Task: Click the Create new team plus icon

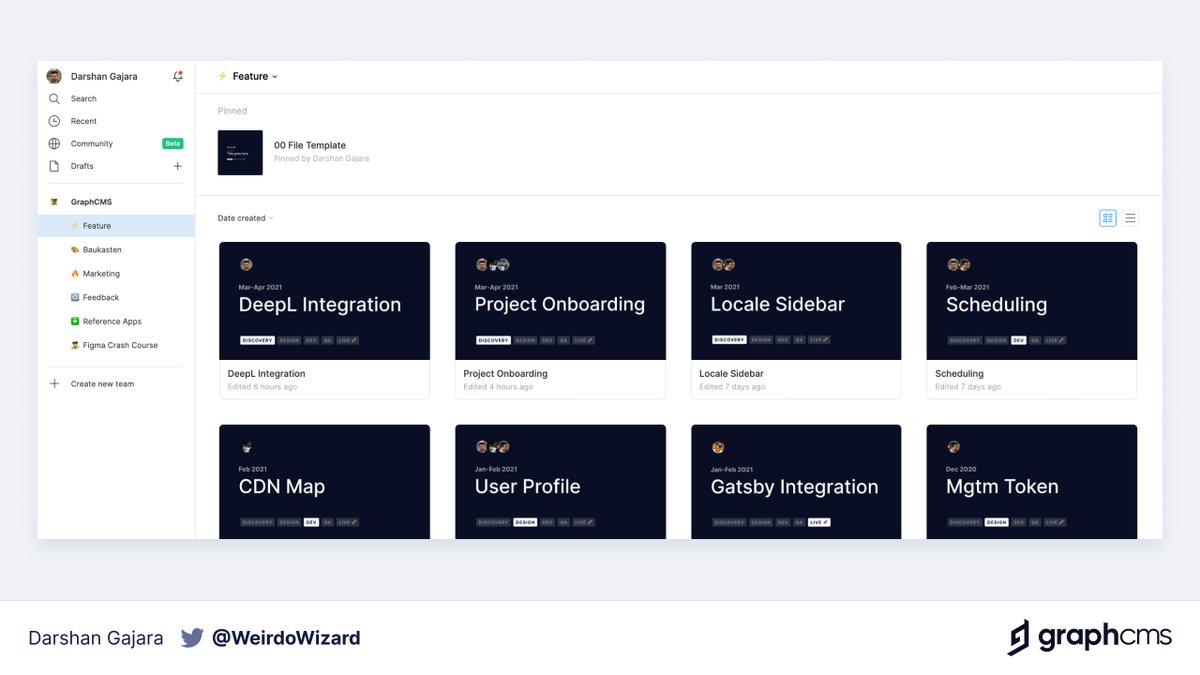Action: point(54,384)
